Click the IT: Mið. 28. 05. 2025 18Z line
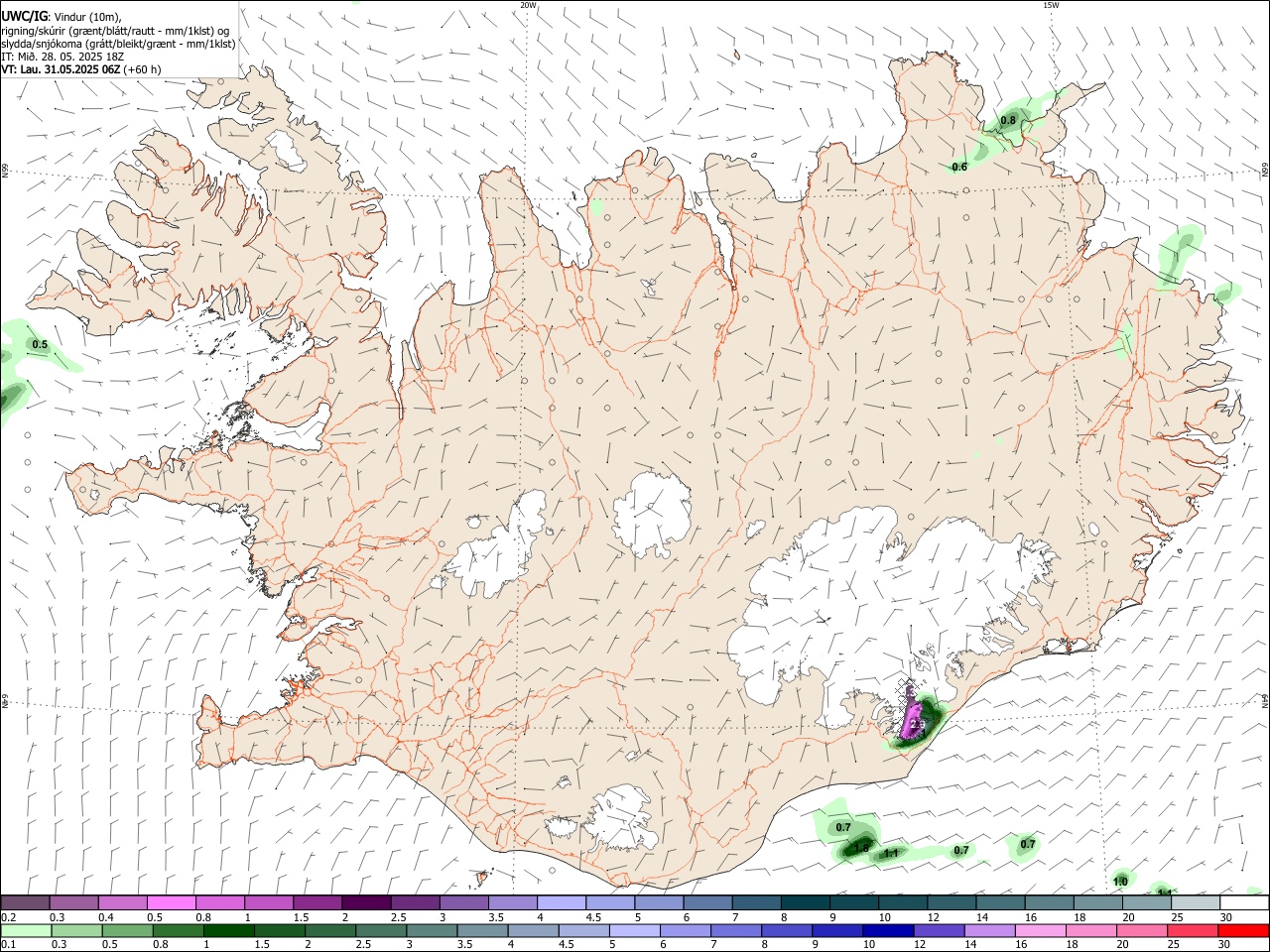This screenshot has width=1270, height=952. click(63, 57)
